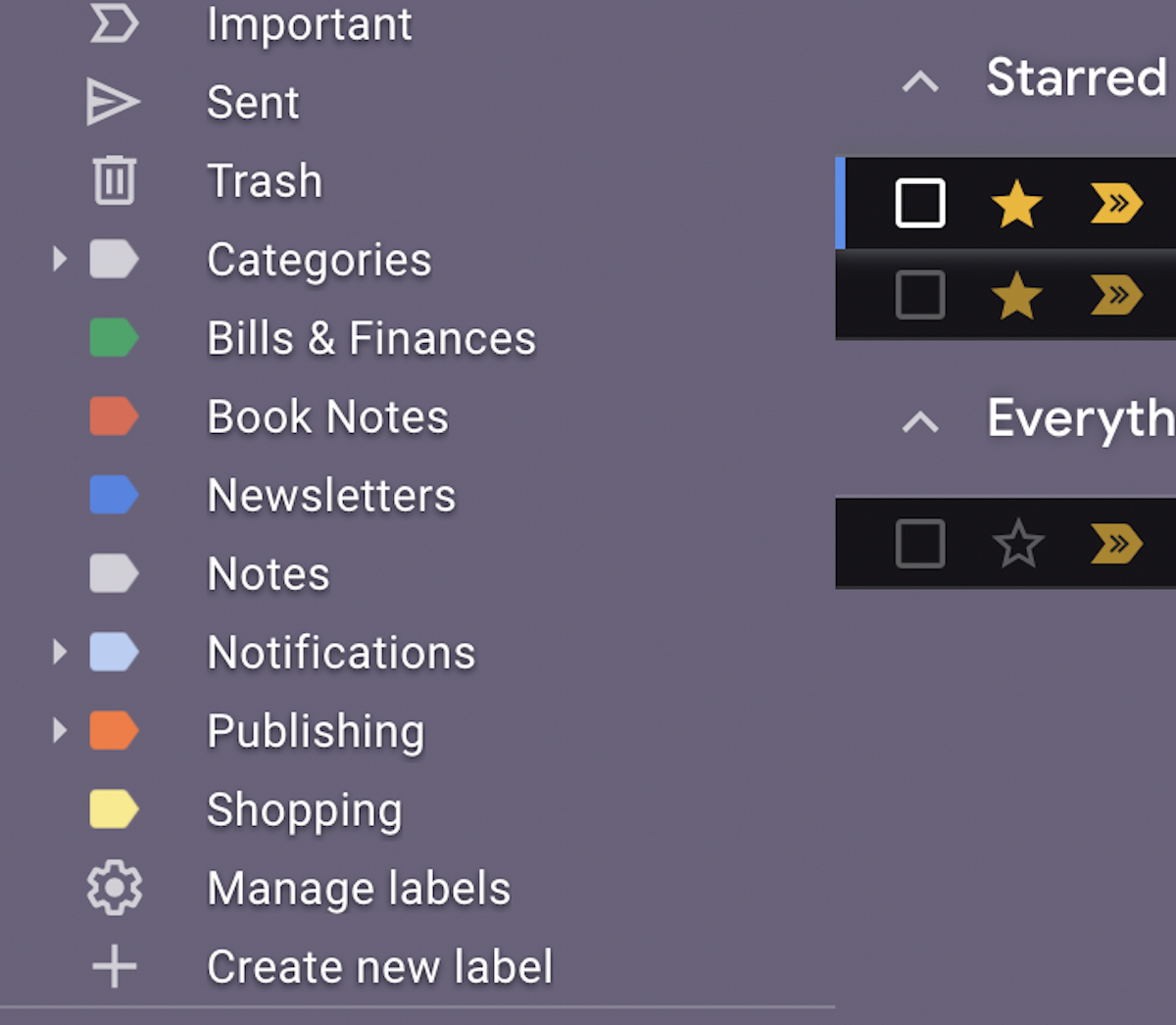Screen dimensions: 1176x1025
Task: Click the Trash bin icon
Action: [115, 180]
